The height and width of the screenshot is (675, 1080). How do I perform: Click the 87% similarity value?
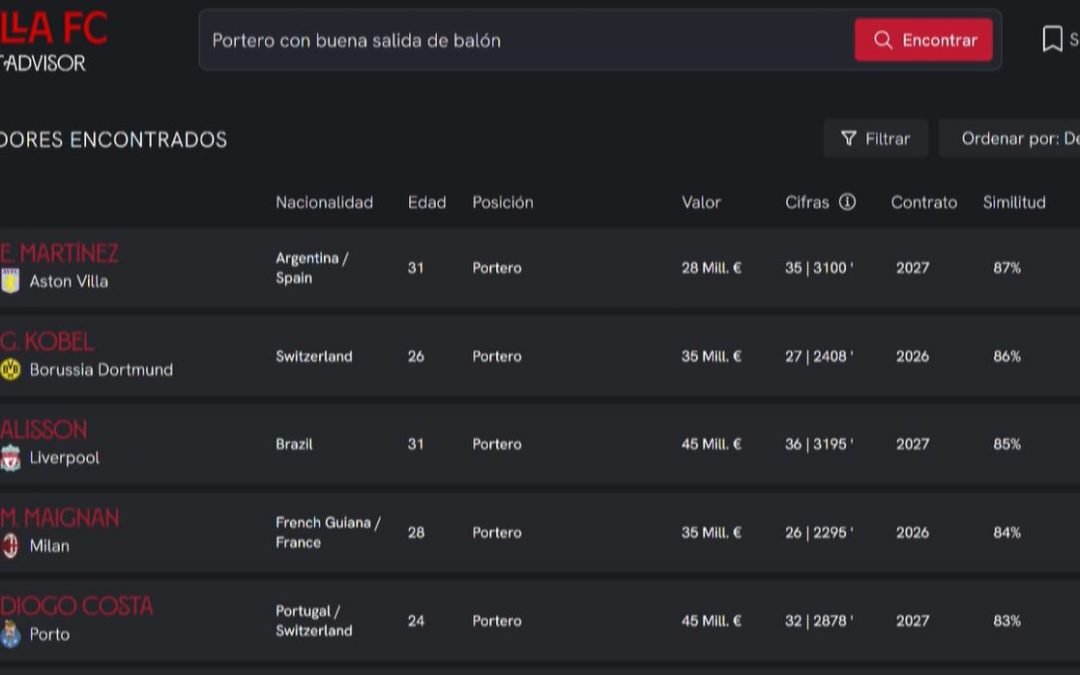tap(1007, 268)
